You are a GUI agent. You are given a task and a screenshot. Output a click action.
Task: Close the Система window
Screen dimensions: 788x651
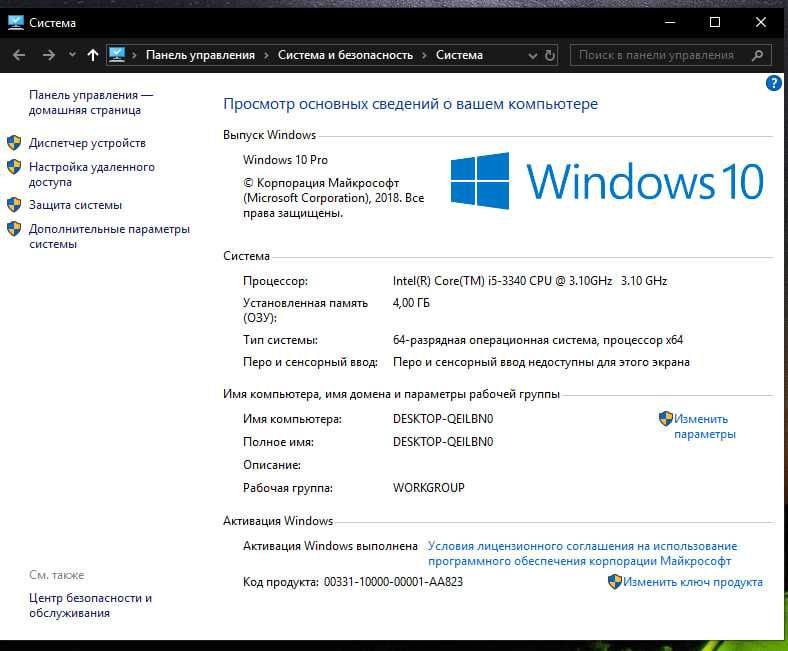click(761, 22)
